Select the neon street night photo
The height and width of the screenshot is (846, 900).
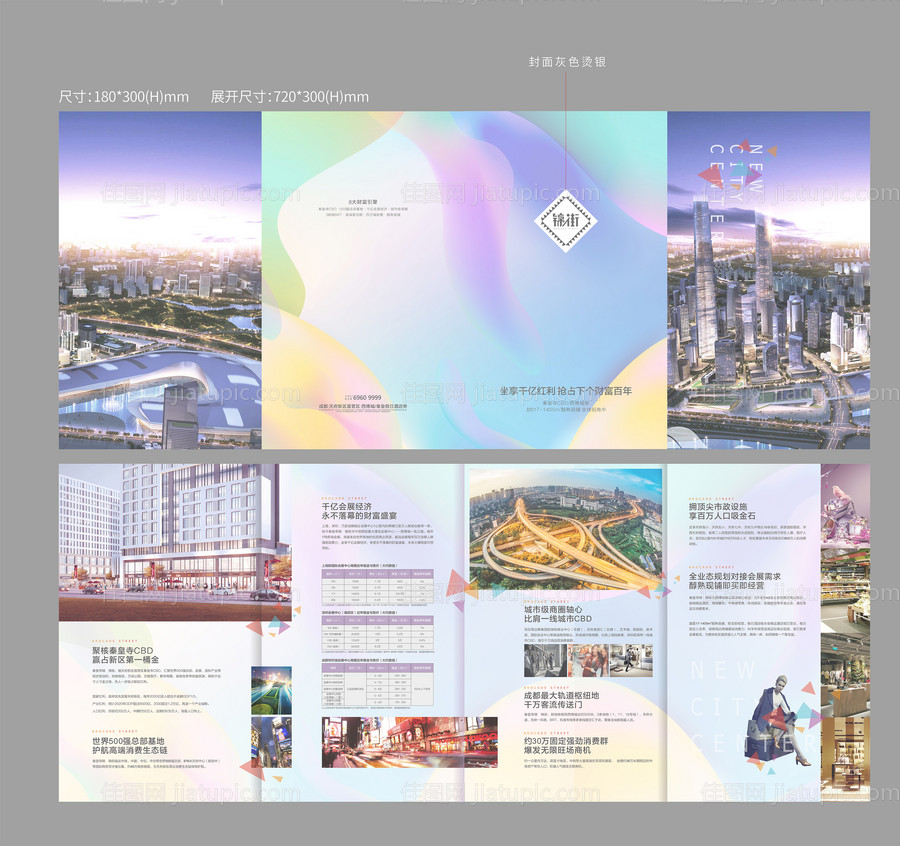(x=408, y=742)
